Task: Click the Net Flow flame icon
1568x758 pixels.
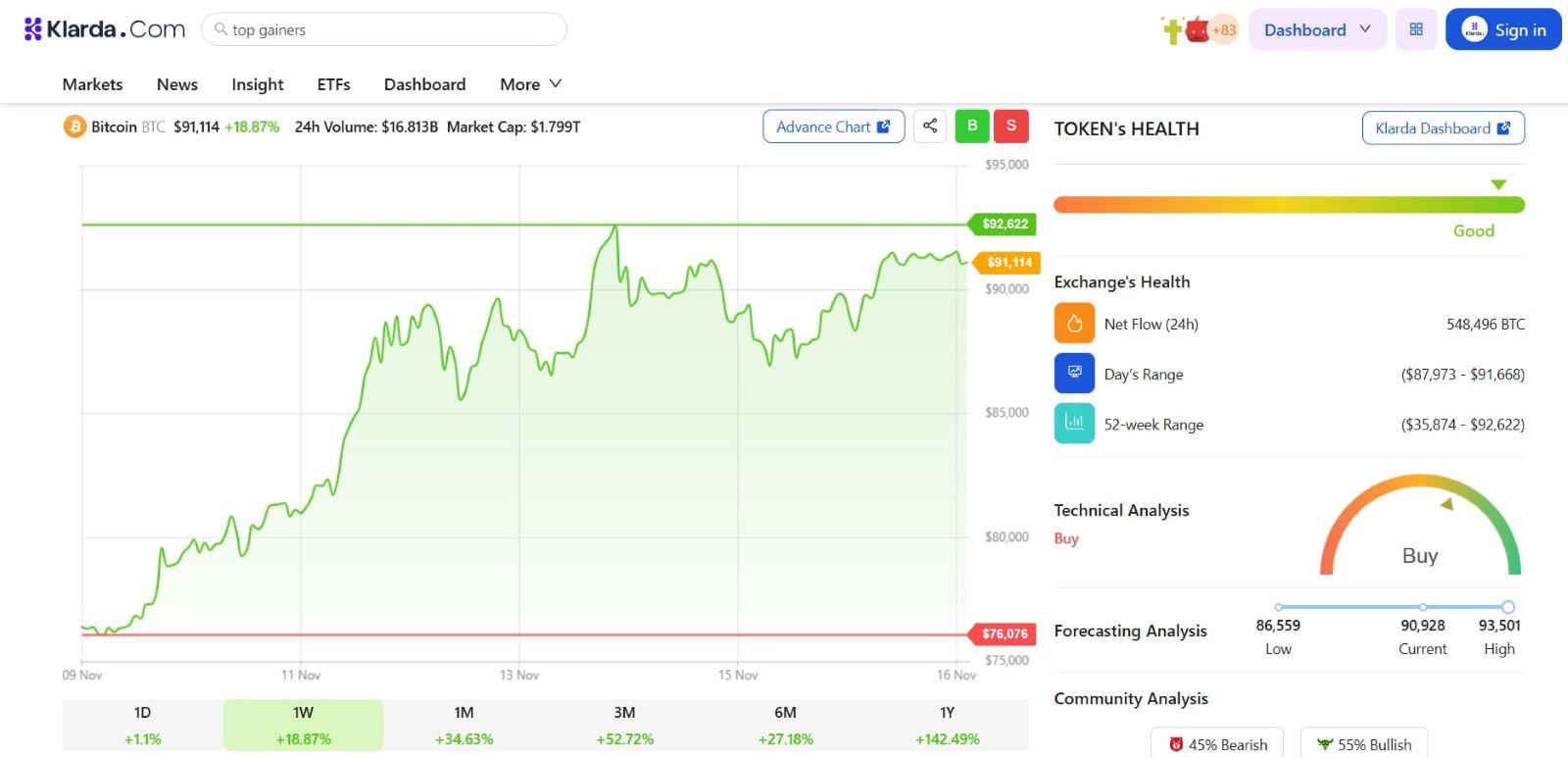Action: coord(1074,324)
